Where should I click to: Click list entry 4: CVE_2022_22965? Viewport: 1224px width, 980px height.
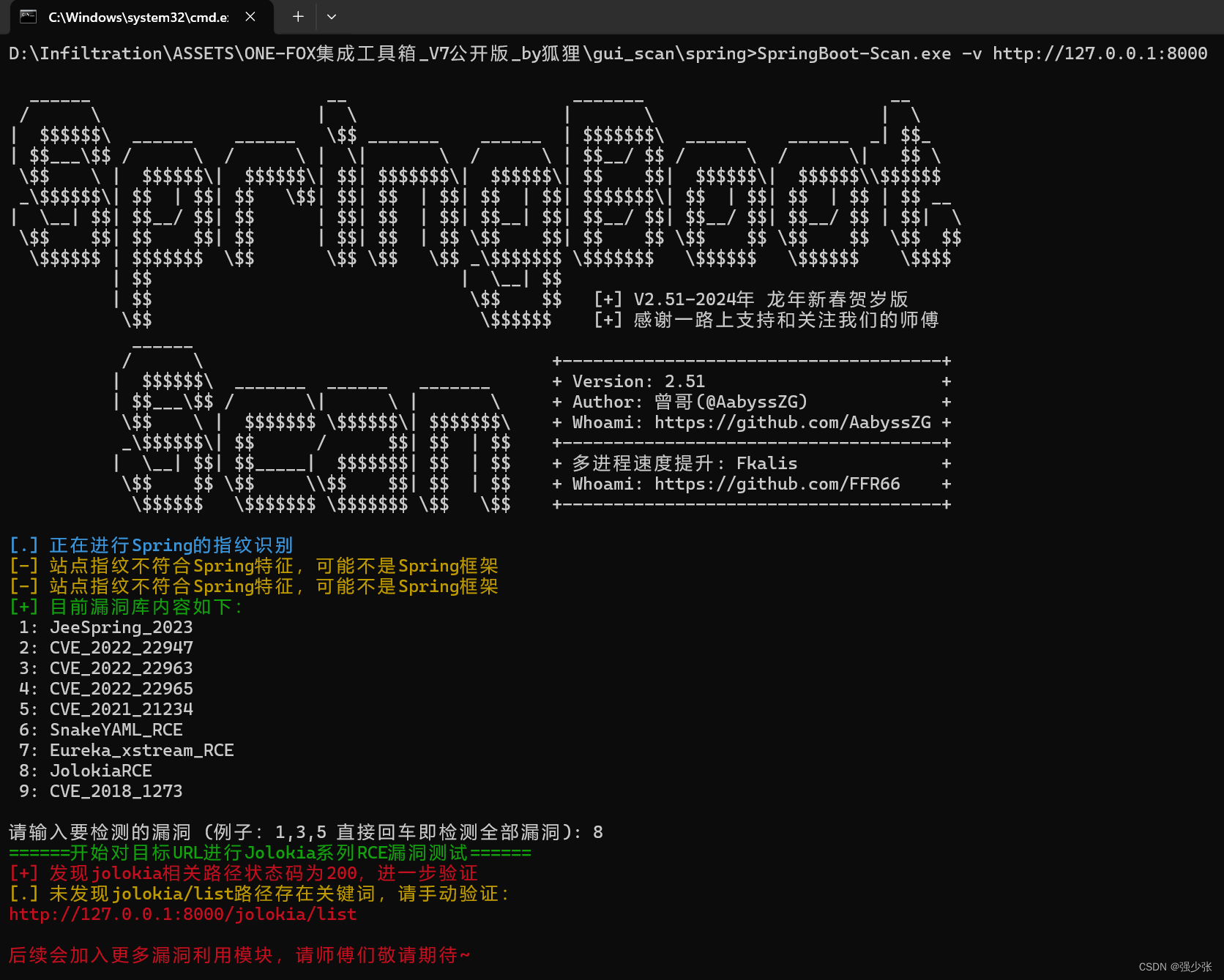point(106,689)
